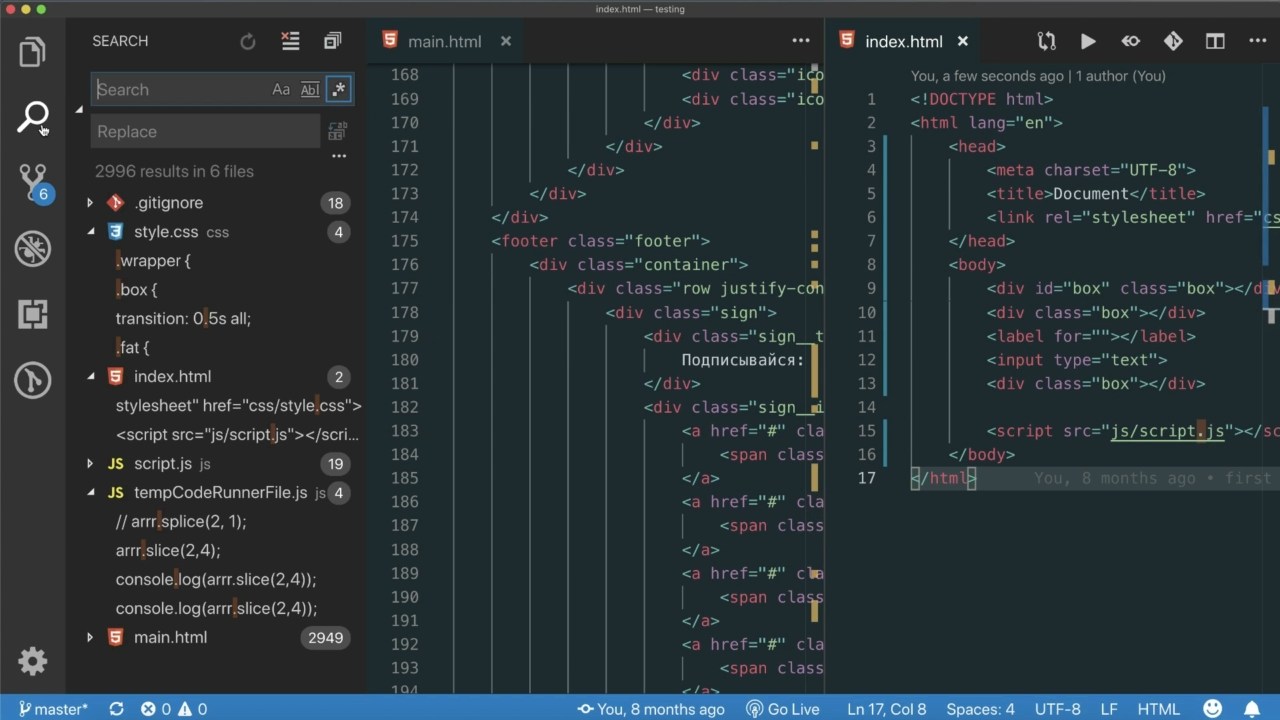The height and width of the screenshot is (720, 1280).
Task: Open the Source Control view
Action: click(x=33, y=183)
